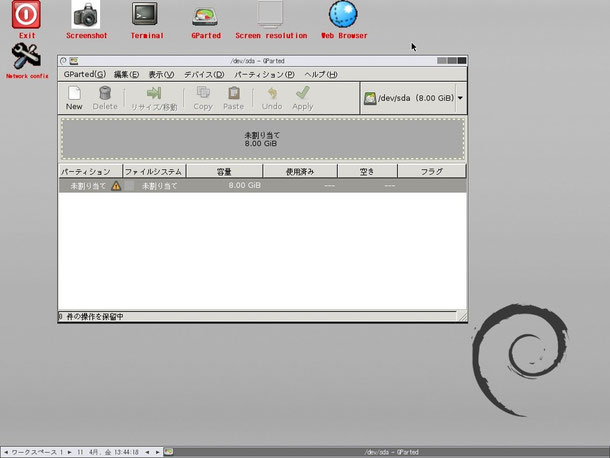Open the /dev/sda device selector dropdown

coord(414,98)
